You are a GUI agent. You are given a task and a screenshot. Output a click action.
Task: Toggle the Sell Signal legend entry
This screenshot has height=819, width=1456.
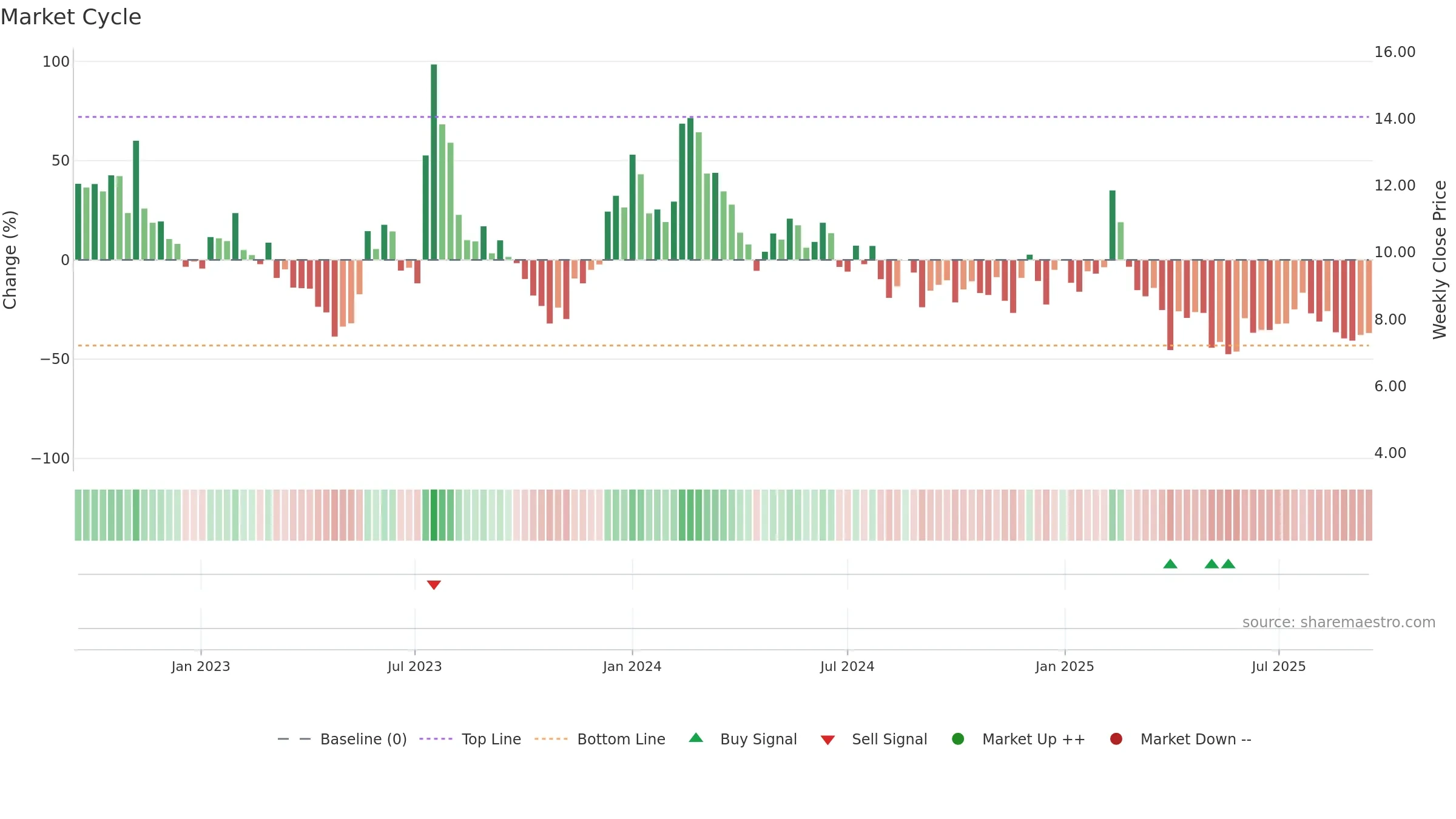pyautogui.click(x=874, y=739)
